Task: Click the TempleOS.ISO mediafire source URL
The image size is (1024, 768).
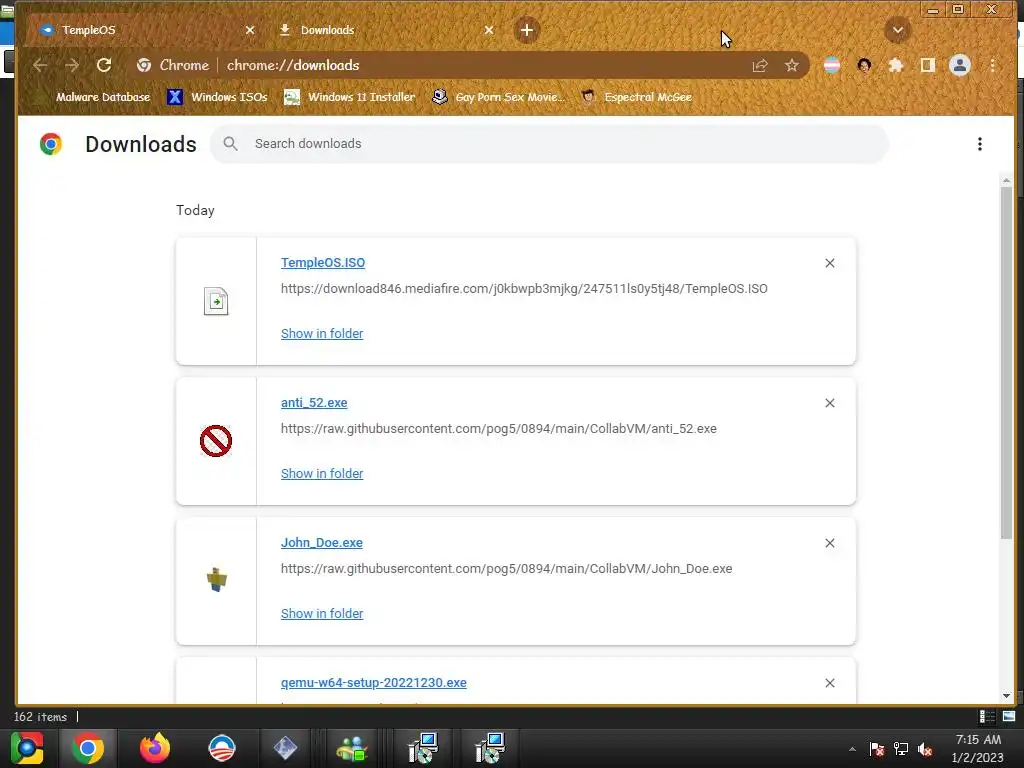Action: 524,289
